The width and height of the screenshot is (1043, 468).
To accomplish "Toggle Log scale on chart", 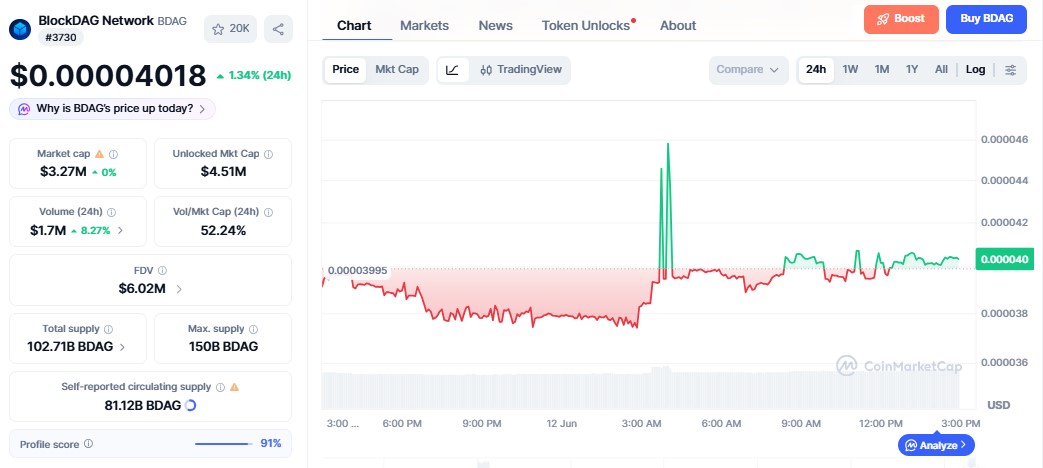I will point(976,70).
